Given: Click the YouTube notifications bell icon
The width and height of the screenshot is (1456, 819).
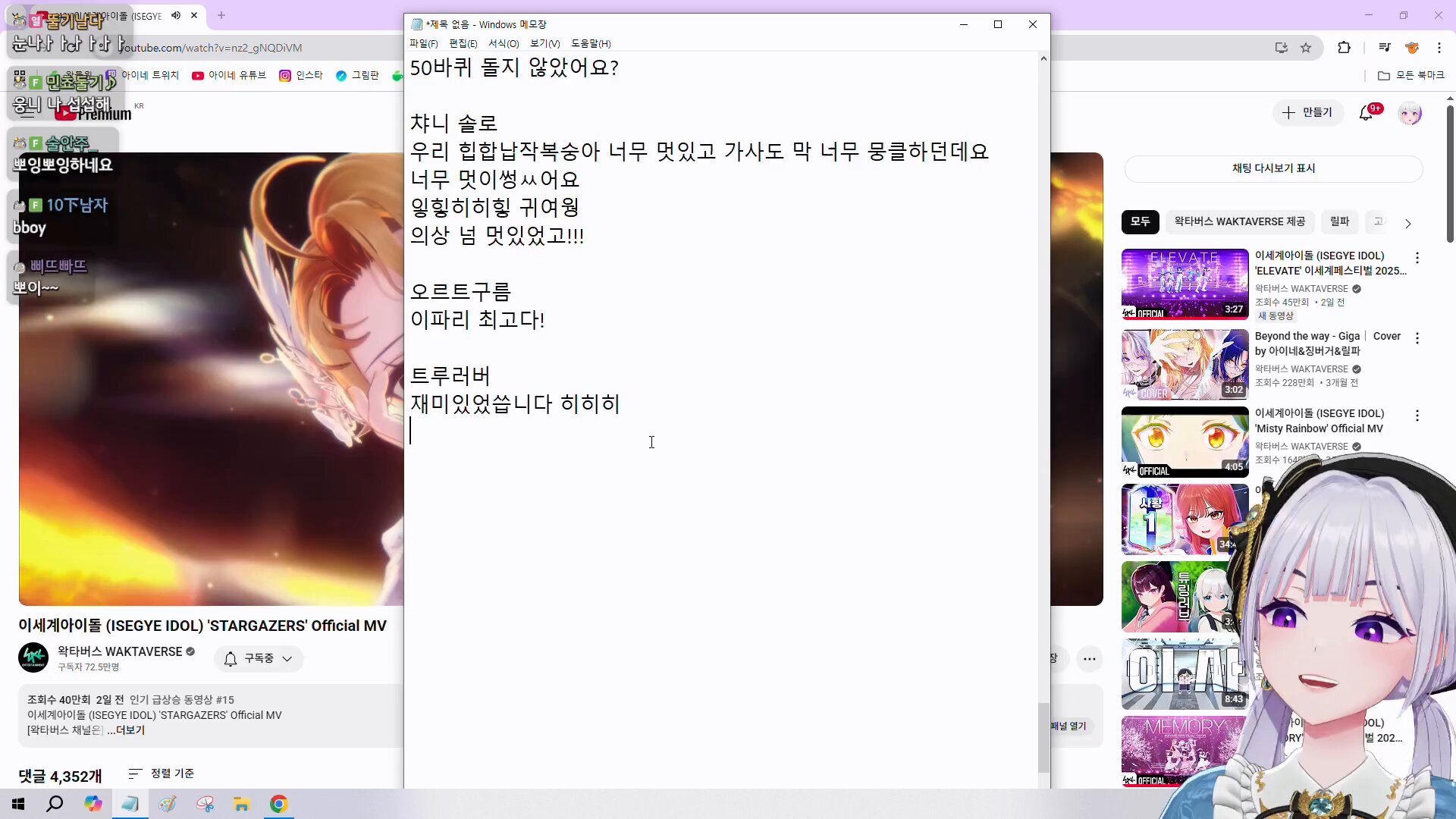Looking at the screenshot, I should 1366,113.
